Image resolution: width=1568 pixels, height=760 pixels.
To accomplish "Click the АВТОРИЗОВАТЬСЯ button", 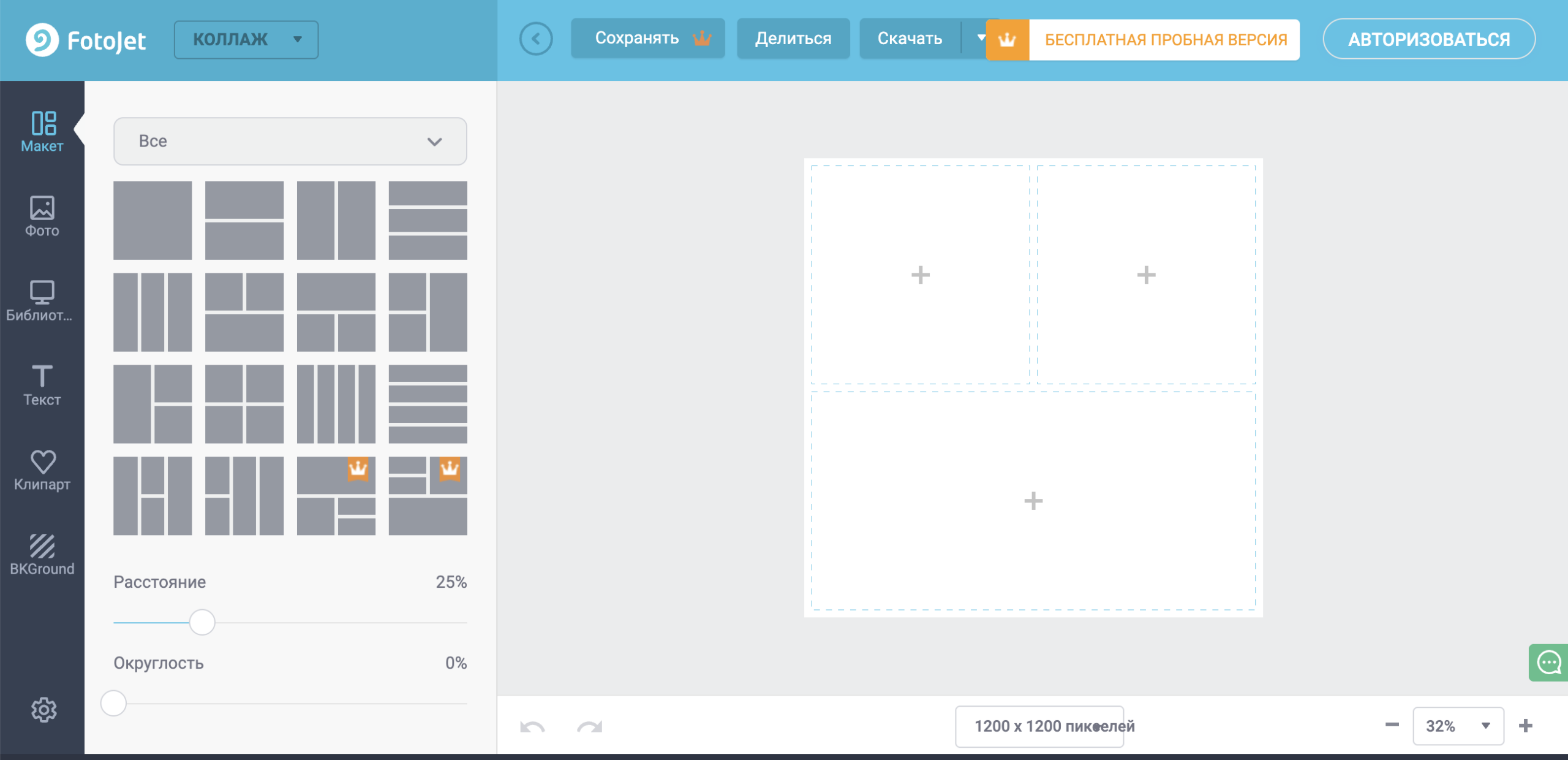I will (1428, 39).
